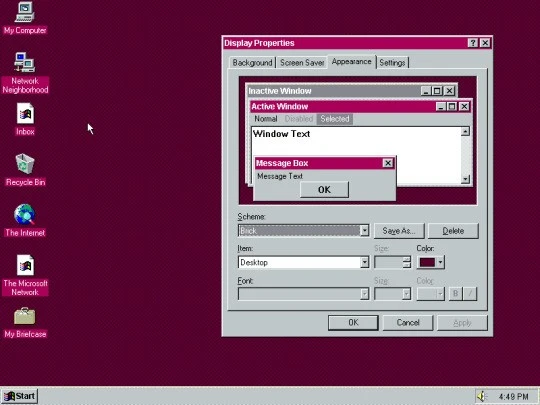This screenshot has width=540, height=405.
Task: Confirm with the dialog's bottom OK button
Action: [353, 323]
